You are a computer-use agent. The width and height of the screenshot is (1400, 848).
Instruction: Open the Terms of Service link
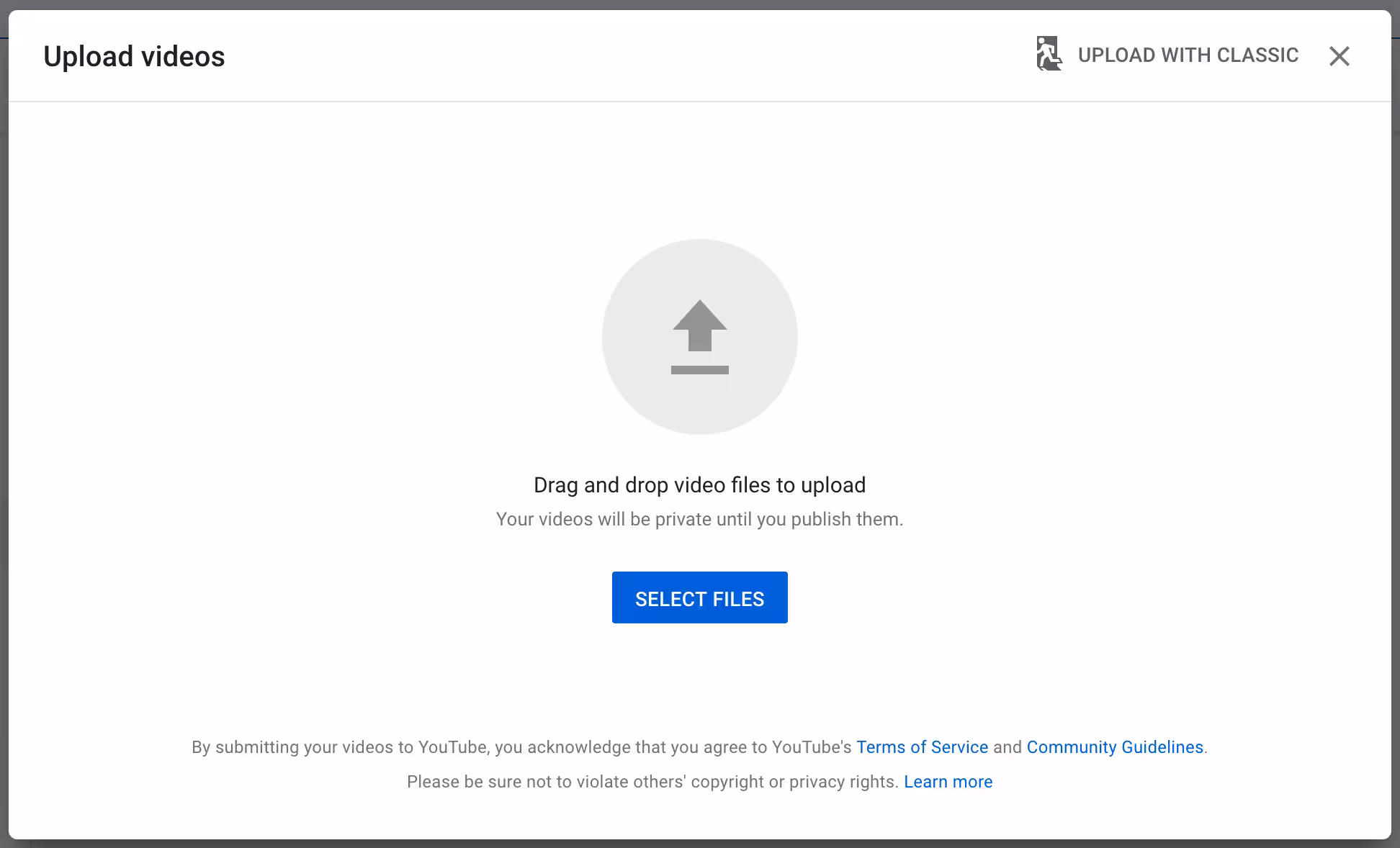(922, 747)
